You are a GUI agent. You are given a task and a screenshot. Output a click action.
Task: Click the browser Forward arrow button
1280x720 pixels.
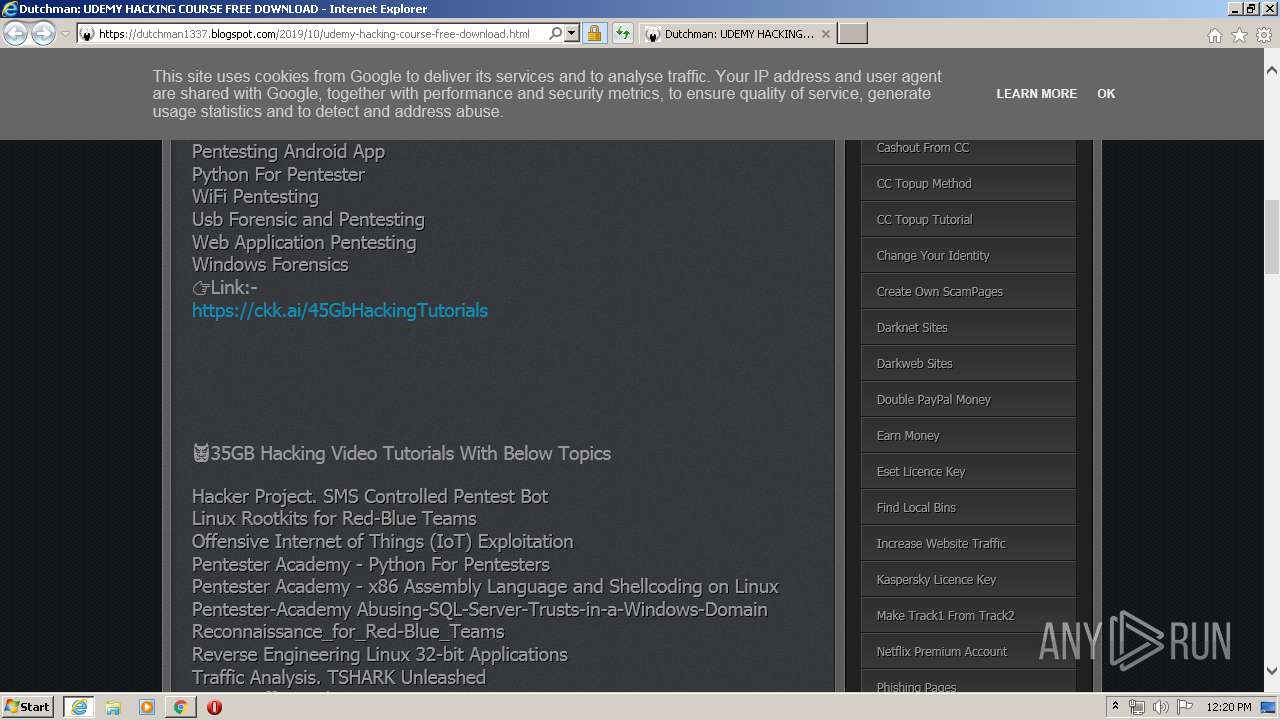coord(43,34)
